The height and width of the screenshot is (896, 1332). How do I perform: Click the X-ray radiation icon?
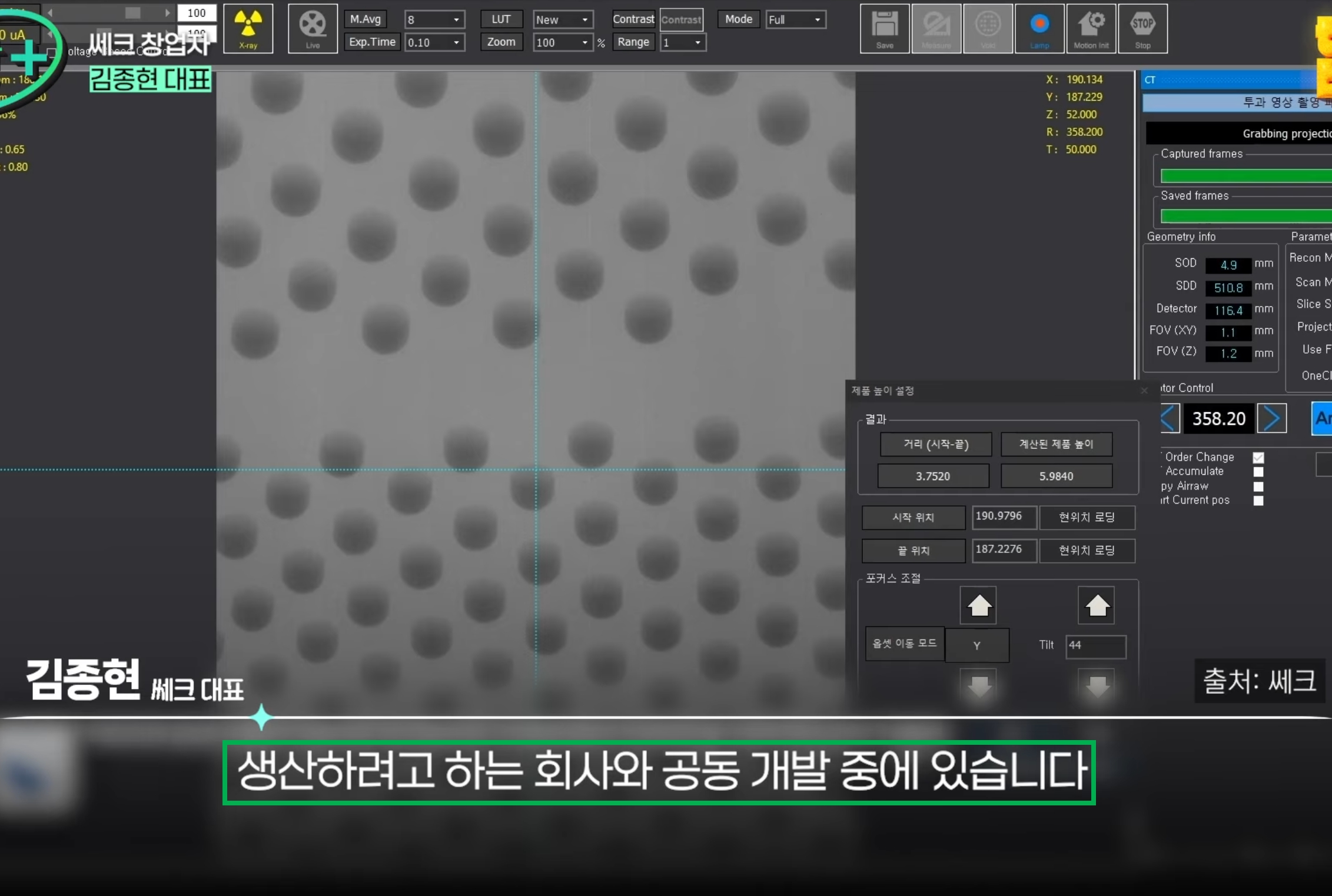(x=248, y=28)
